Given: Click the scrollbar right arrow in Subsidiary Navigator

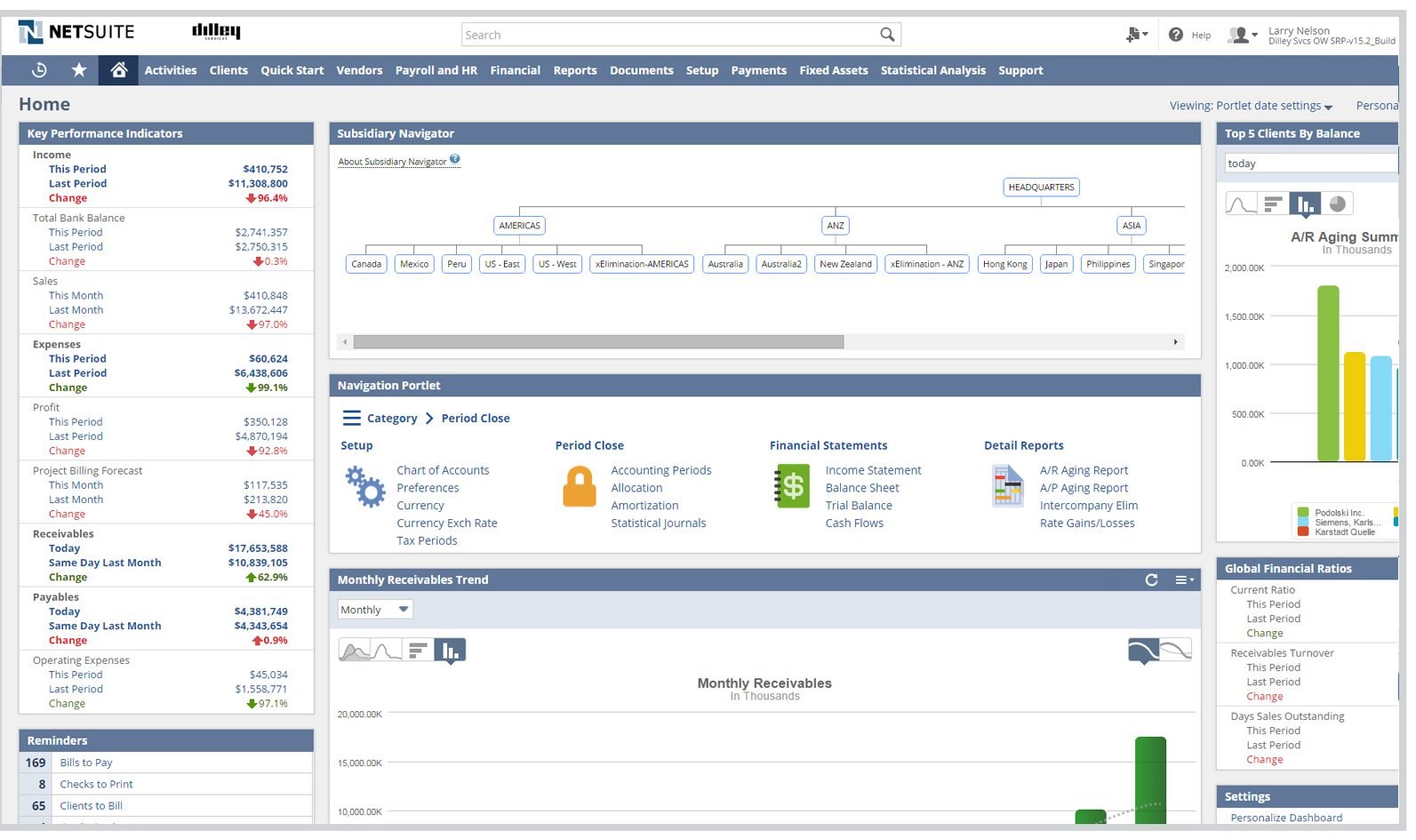Looking at the screenshot, I should (x=1175, y=341).
